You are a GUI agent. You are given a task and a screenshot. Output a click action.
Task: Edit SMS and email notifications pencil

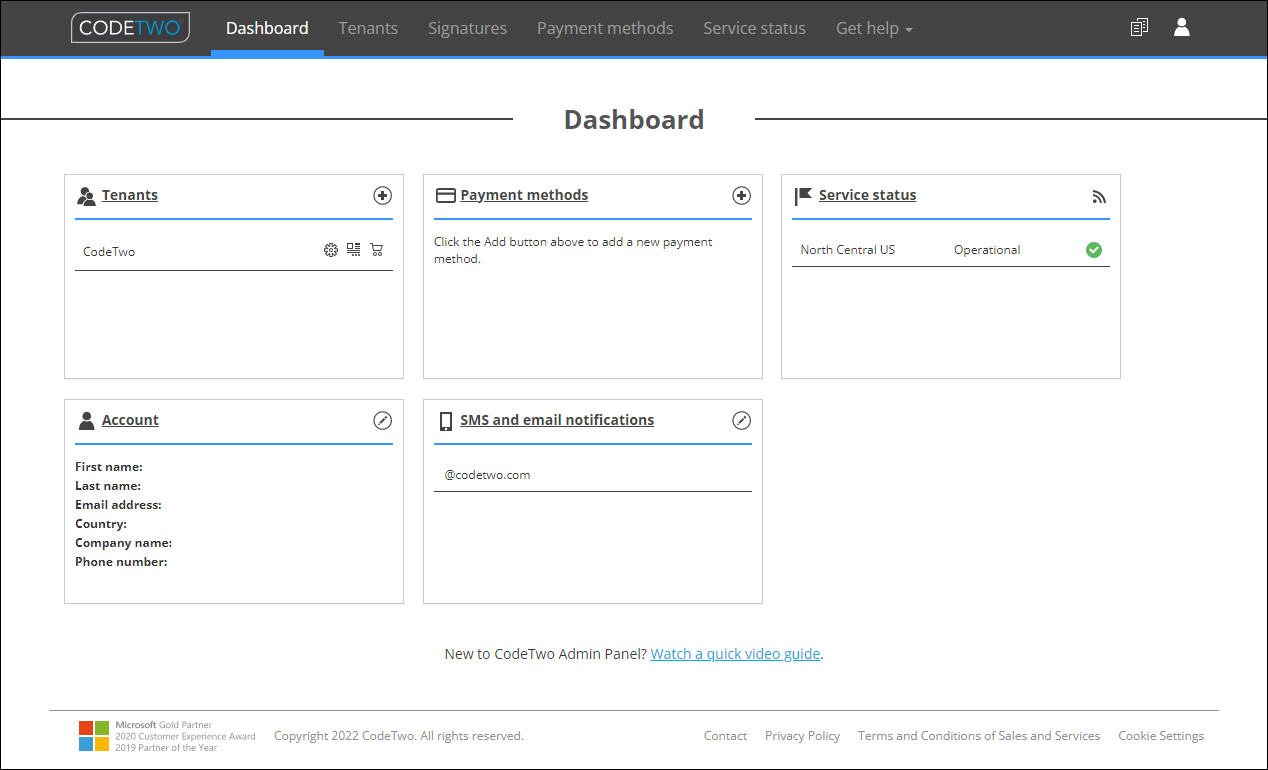click(x=741, y=421)
